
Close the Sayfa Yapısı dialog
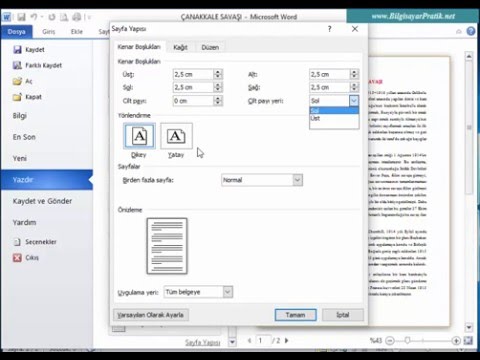point(355,29)
